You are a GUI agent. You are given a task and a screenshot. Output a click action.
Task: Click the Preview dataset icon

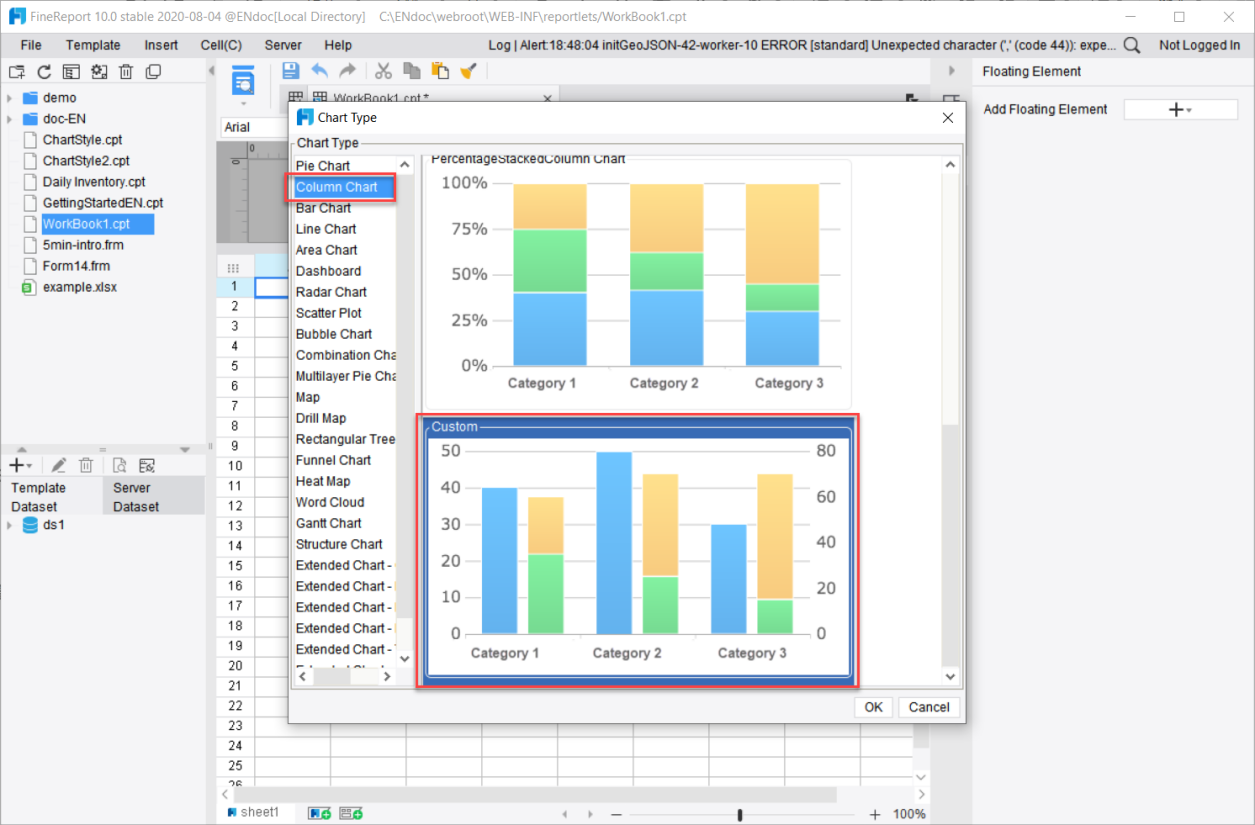[x=120, y=465]
